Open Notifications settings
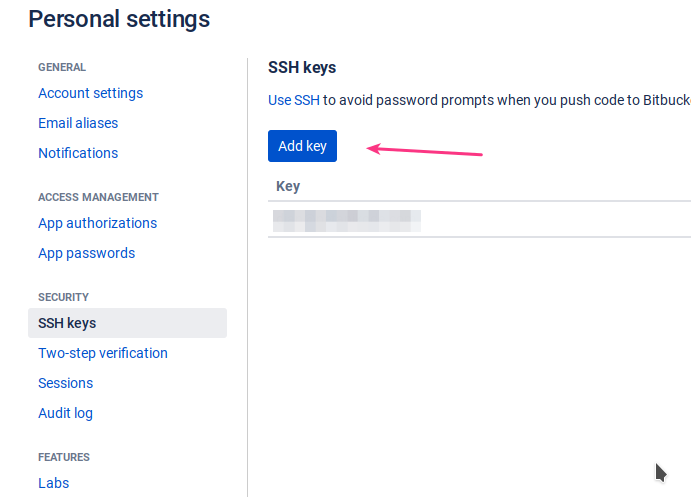The height and width of the screenshot is (497, 691). (78, 153)
